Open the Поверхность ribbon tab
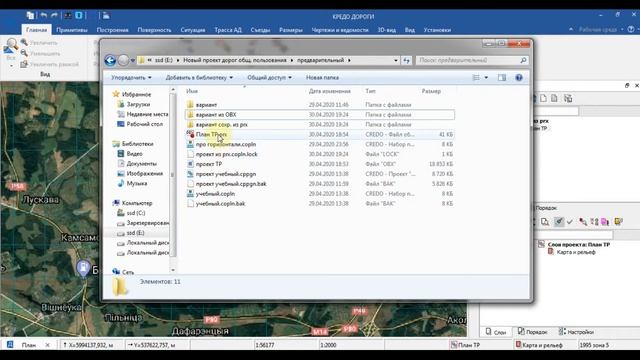 coord(154,30)
